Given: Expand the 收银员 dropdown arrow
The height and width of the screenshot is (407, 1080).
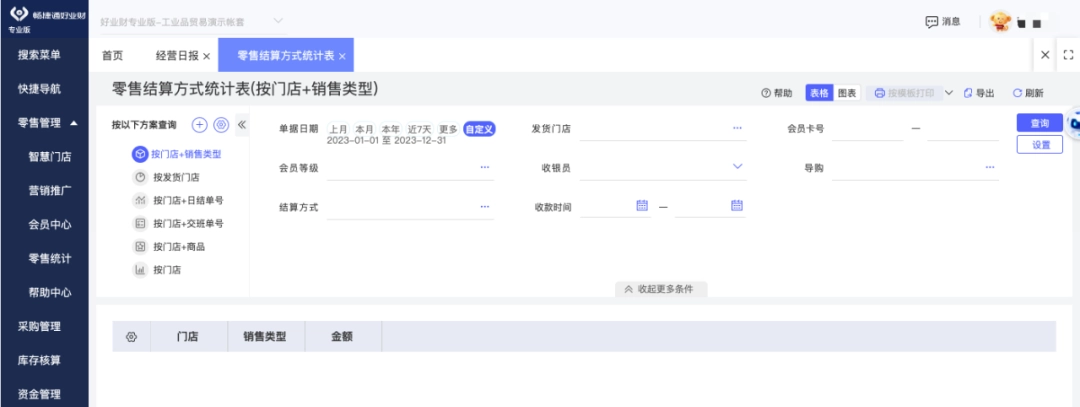Looking at the screenshot, I should (x=737, y=167).
